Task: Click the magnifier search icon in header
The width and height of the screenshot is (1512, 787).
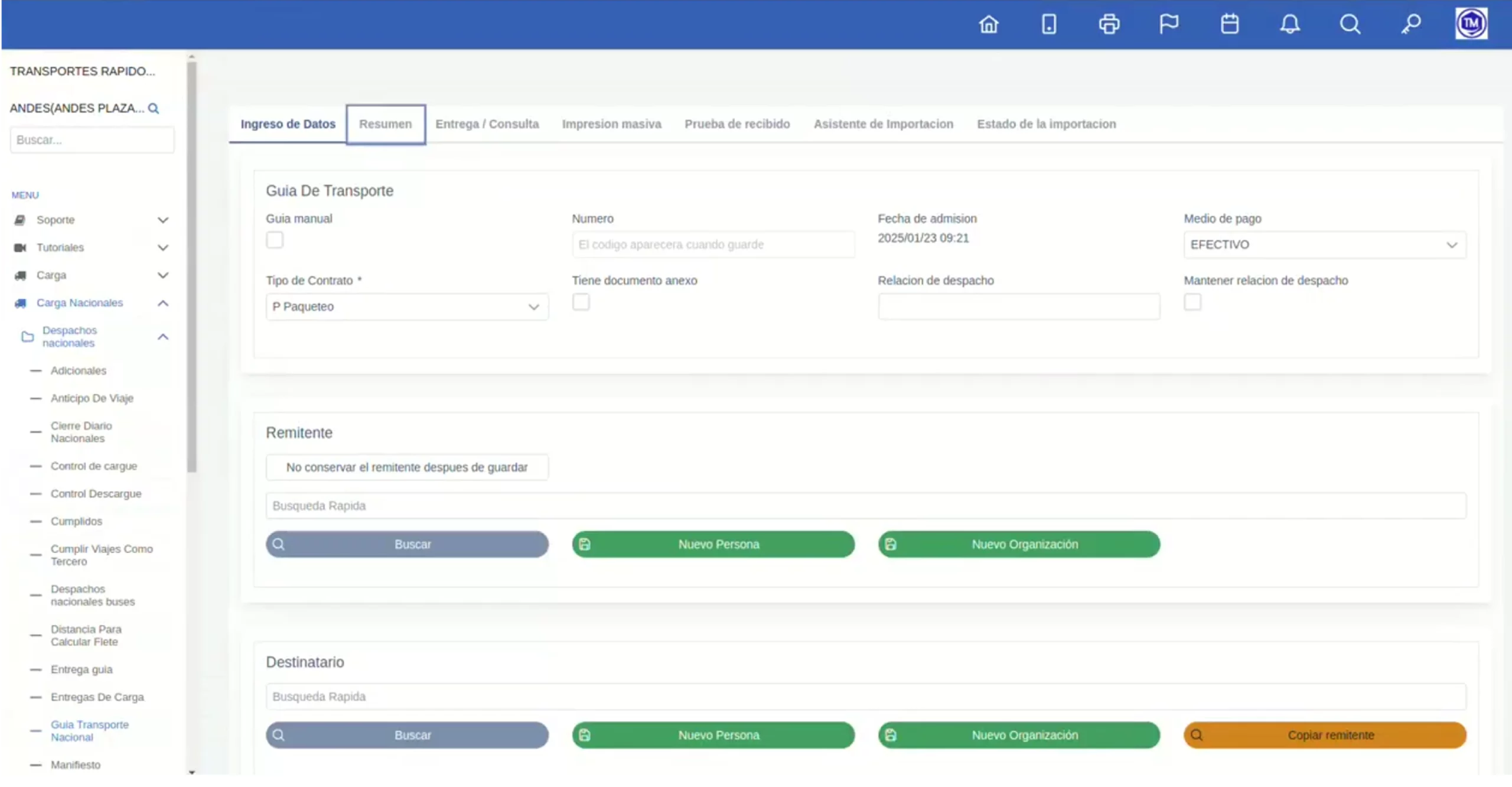Action: [1350, 24]
